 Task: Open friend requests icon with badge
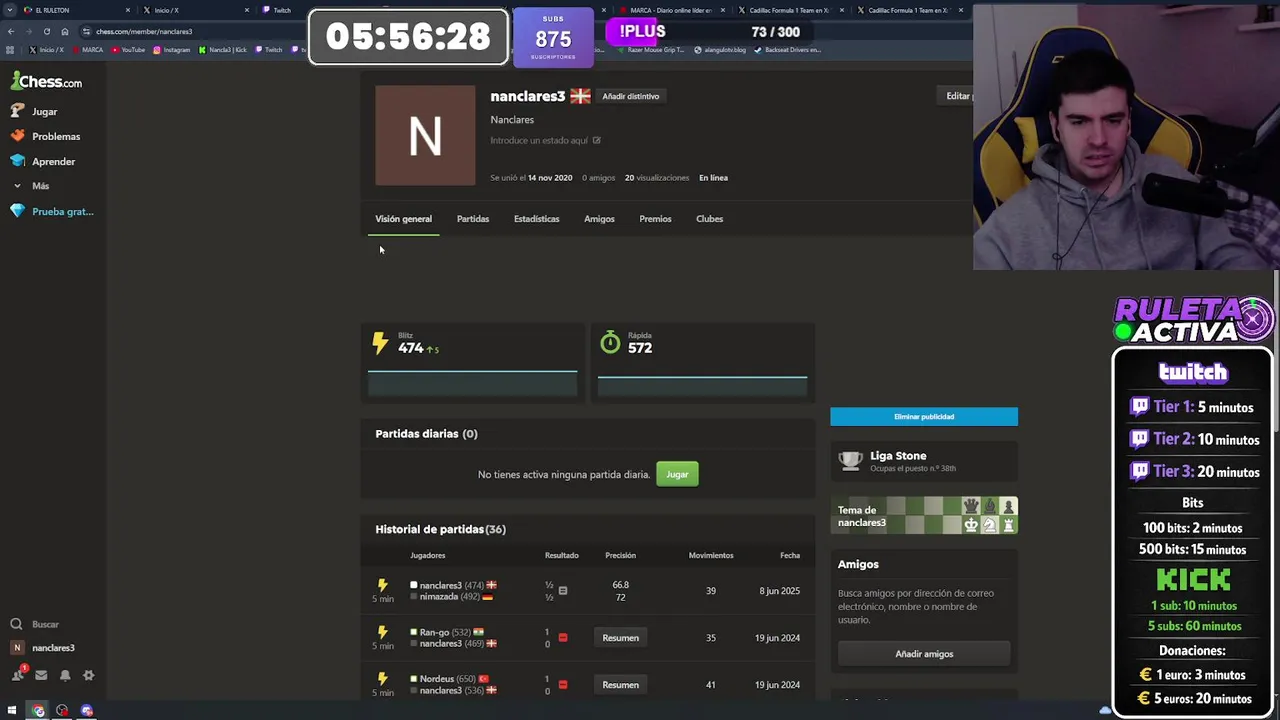[18, 675]
